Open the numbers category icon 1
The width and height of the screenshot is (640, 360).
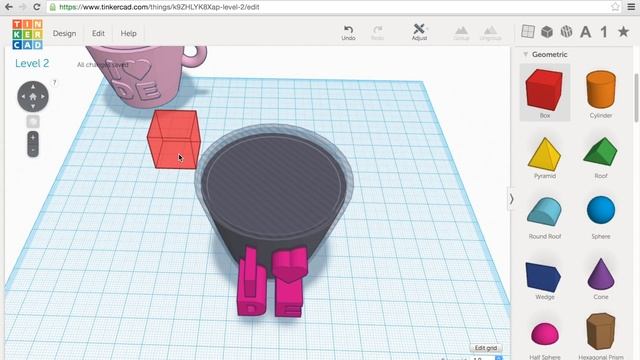point(604,32)
